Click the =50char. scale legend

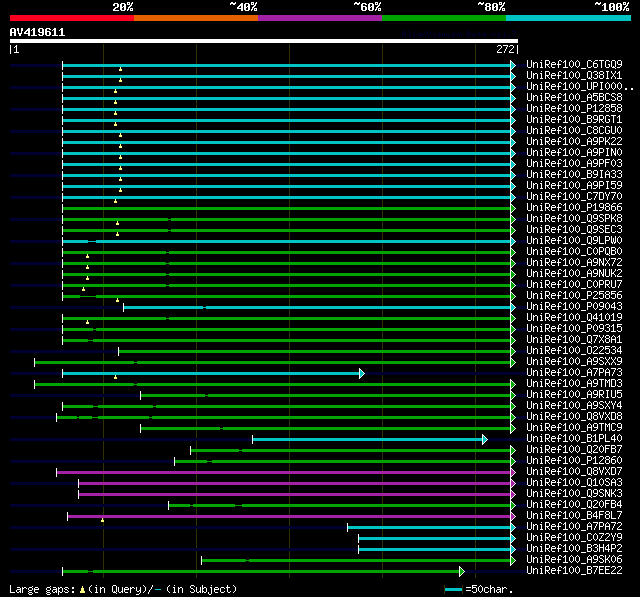pyautogui.click(x=478, y=590)
